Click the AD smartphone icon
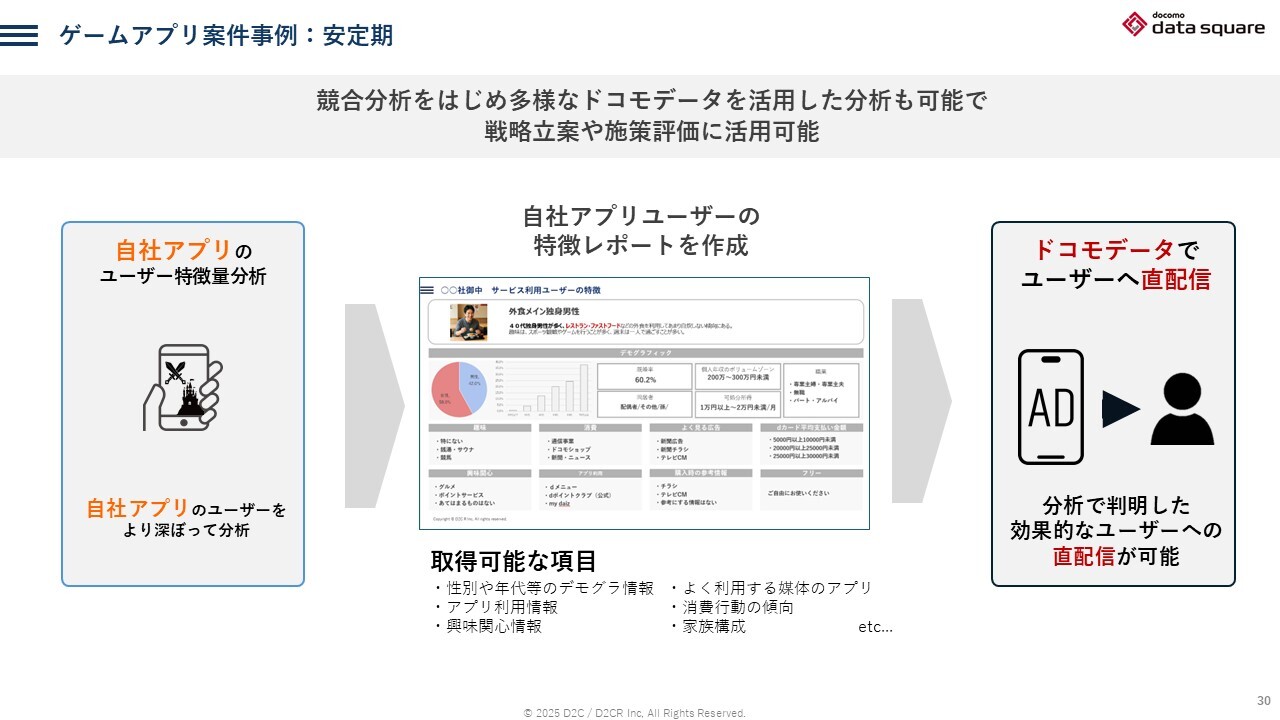Viewport: 1280px width, 720px height. [x=1050, y=407]
